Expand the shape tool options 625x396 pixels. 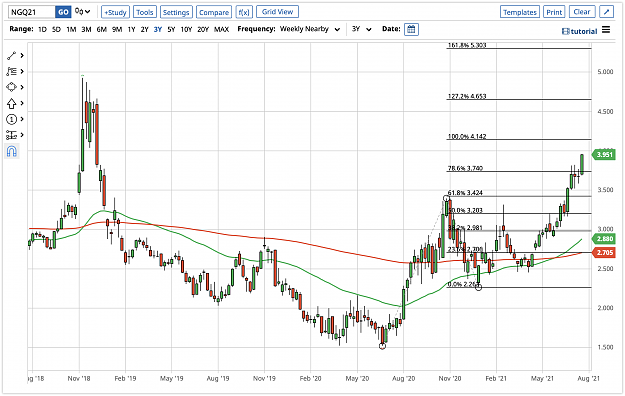pyautogui.click(x=22, y=87)
